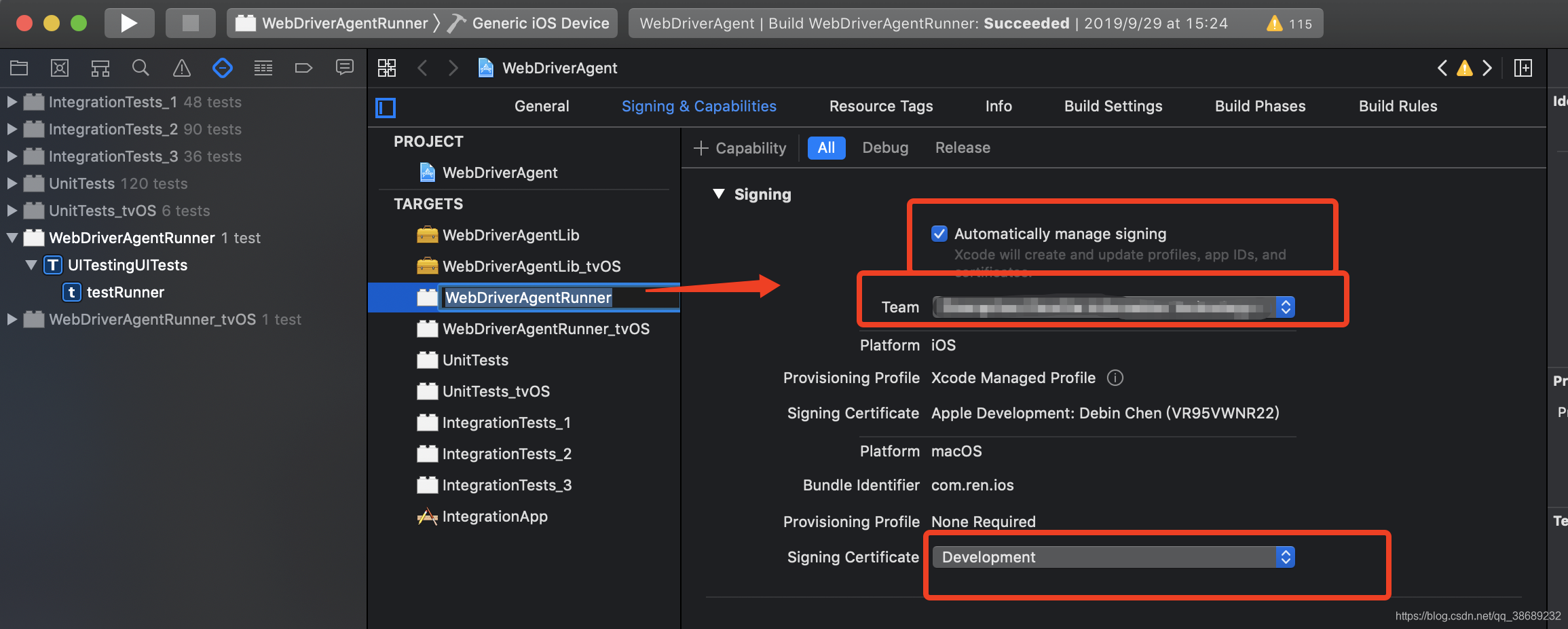Switch to the General tab
The height and width of the screenshot is (629, 1568).
tap(542, 106)
